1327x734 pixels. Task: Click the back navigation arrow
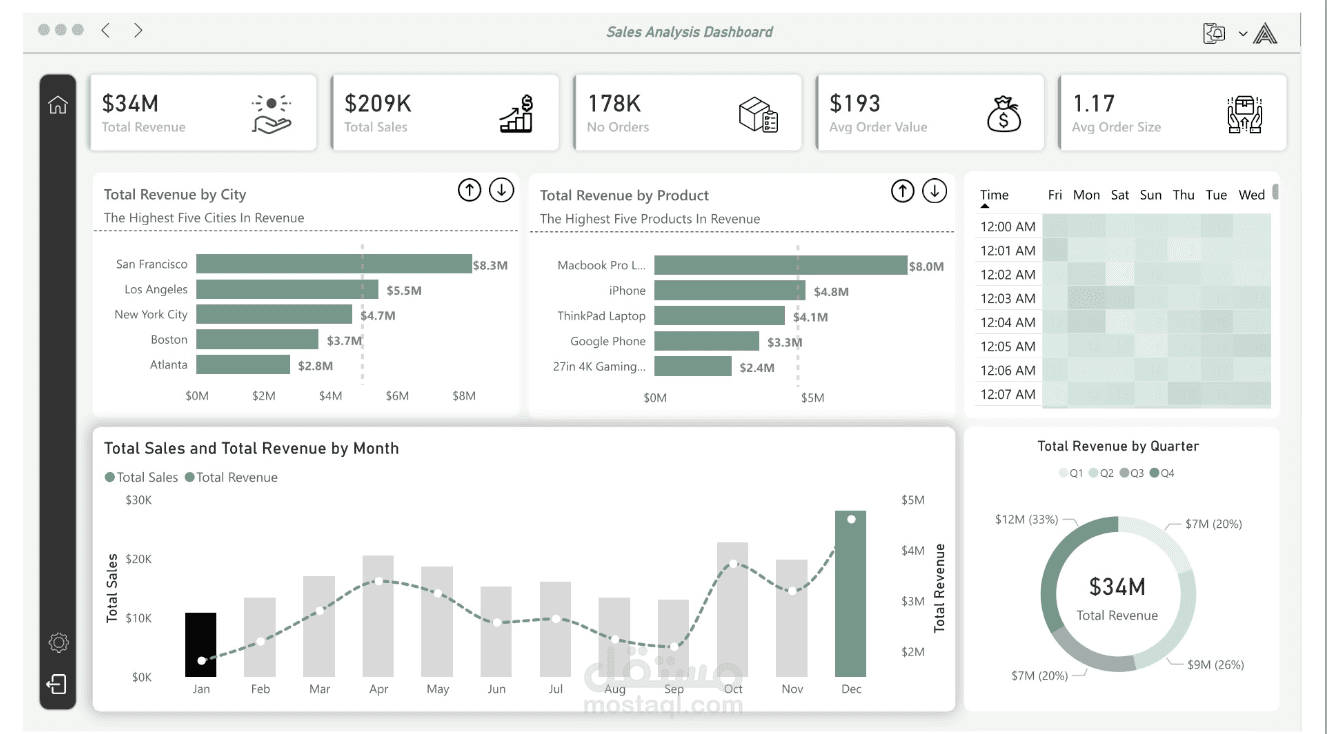105,30
